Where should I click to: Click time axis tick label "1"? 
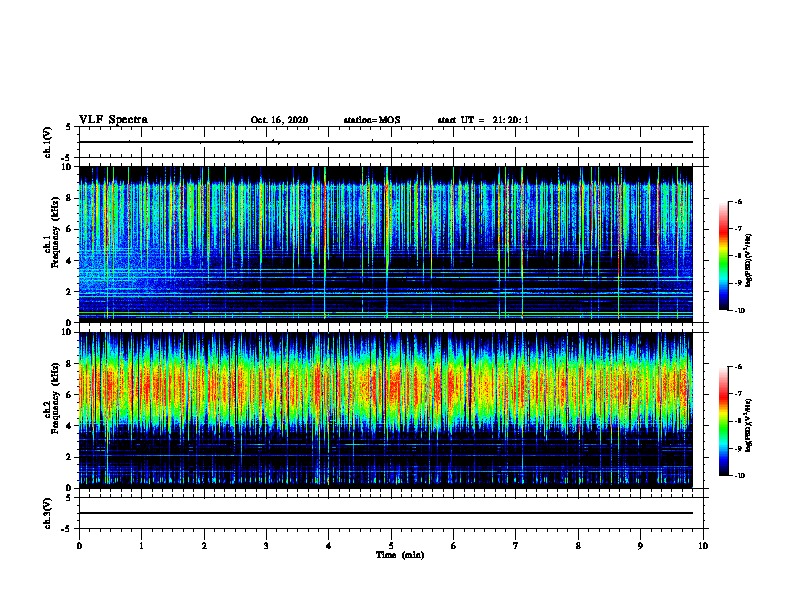pos(141,546)
